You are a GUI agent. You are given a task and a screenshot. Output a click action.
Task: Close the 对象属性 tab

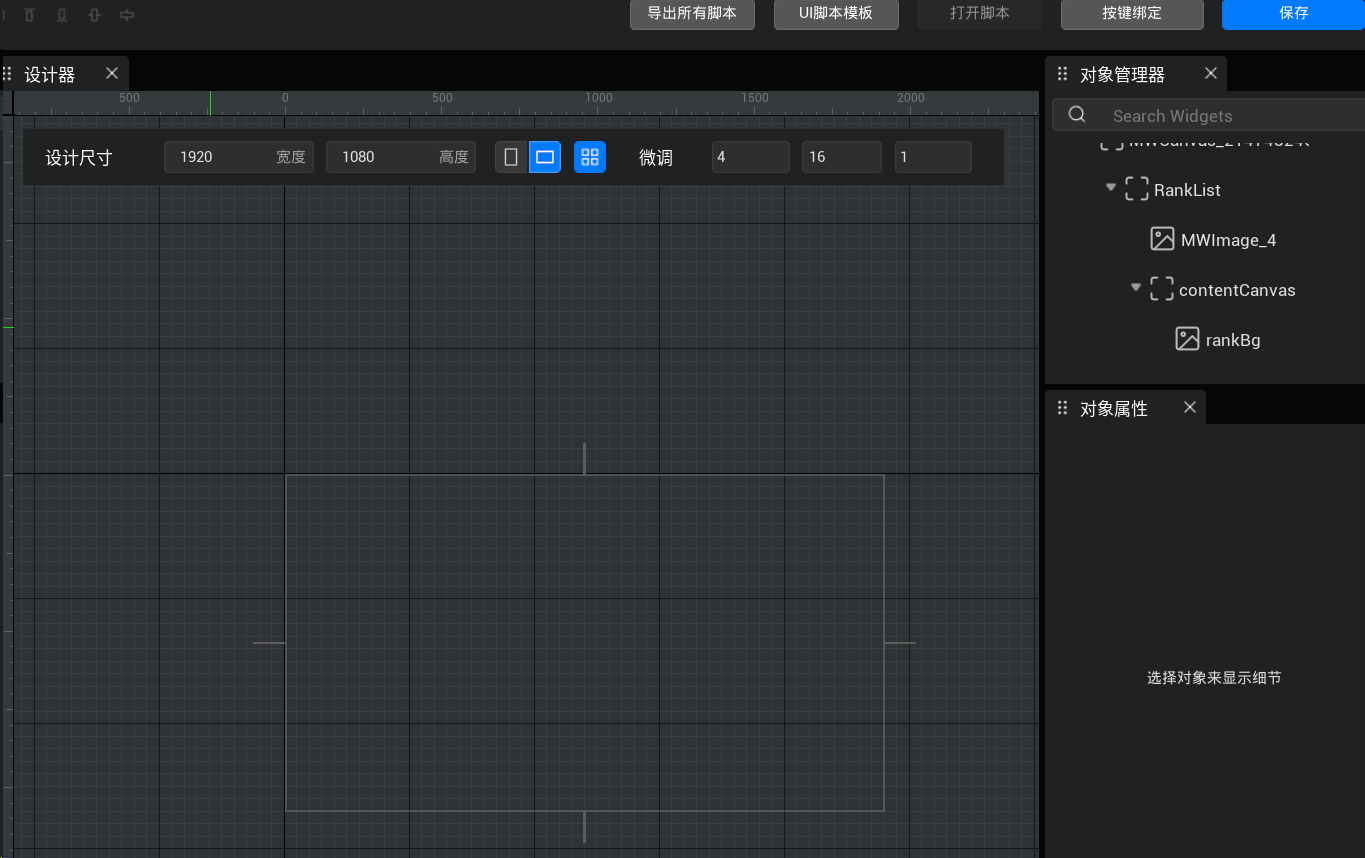pyautogui.click(x=1190, y=407)
